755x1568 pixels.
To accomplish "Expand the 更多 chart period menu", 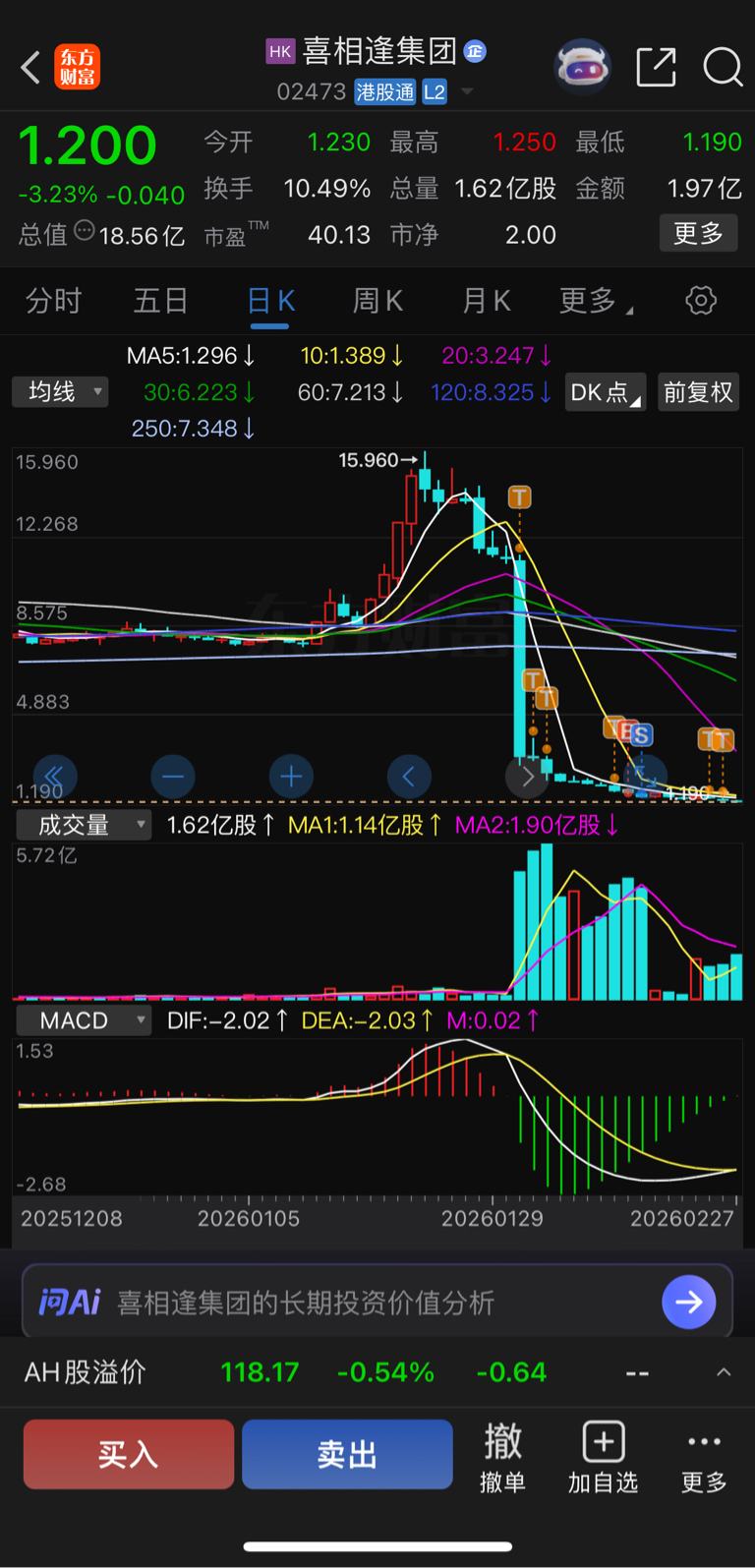I will click(595, 301).
